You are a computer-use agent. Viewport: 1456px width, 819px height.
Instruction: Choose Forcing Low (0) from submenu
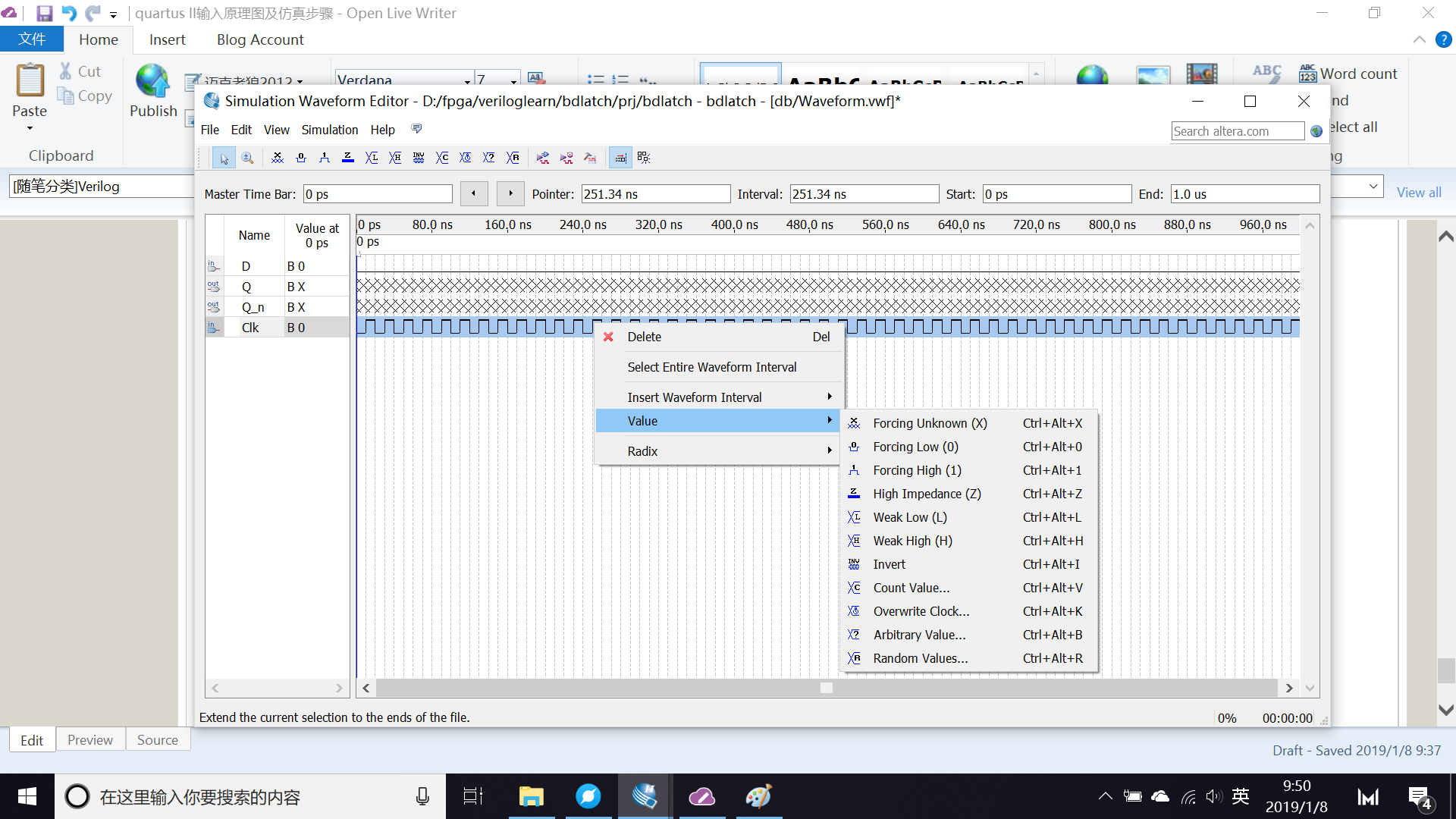pos(969,447)
